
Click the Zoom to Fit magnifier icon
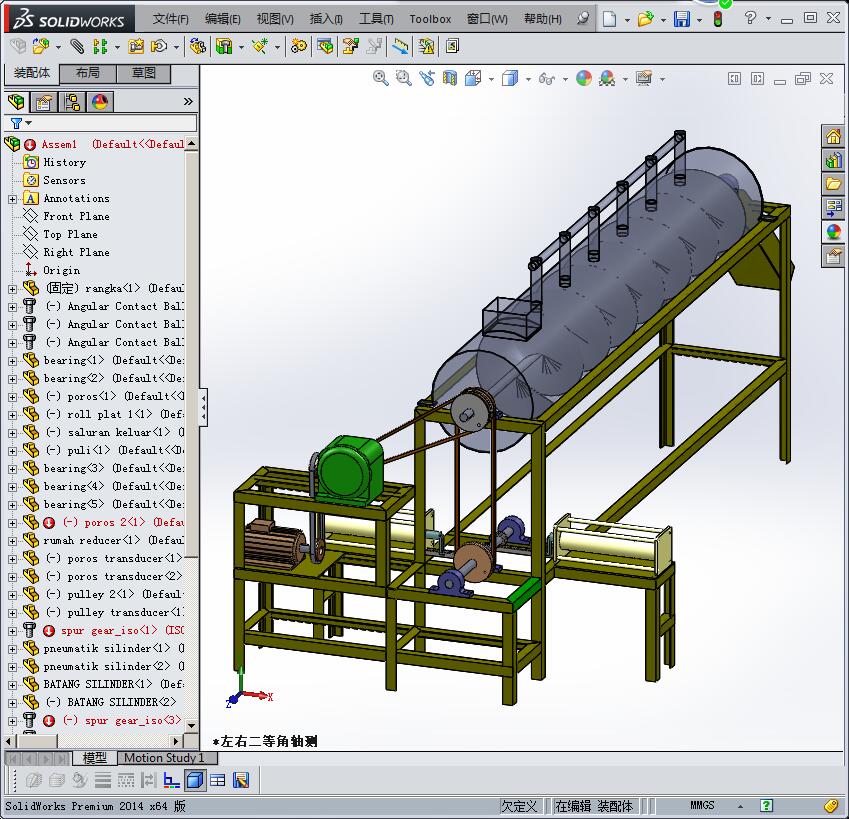point(380,78)
